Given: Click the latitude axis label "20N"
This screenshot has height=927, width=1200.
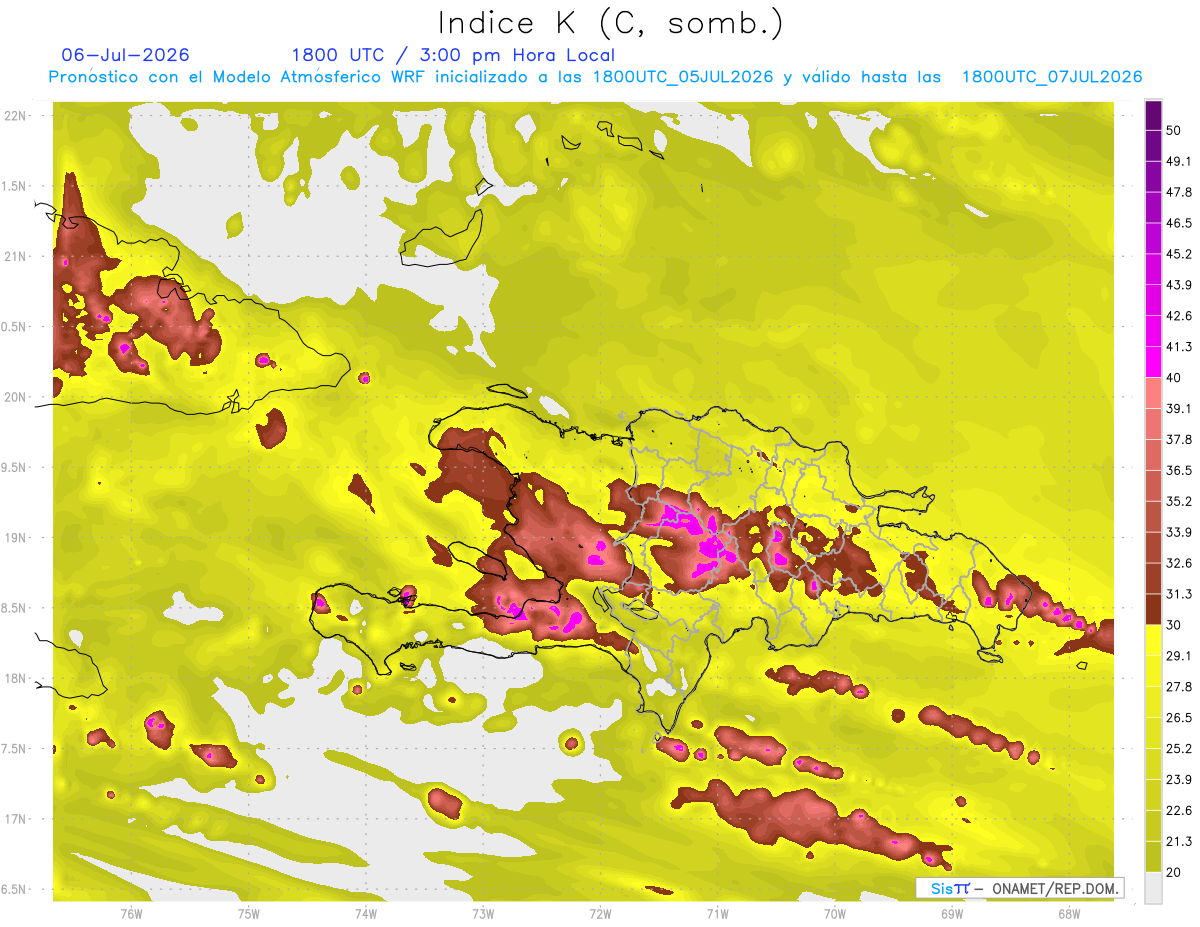Looking at the screenshot, I should [16, 398].
